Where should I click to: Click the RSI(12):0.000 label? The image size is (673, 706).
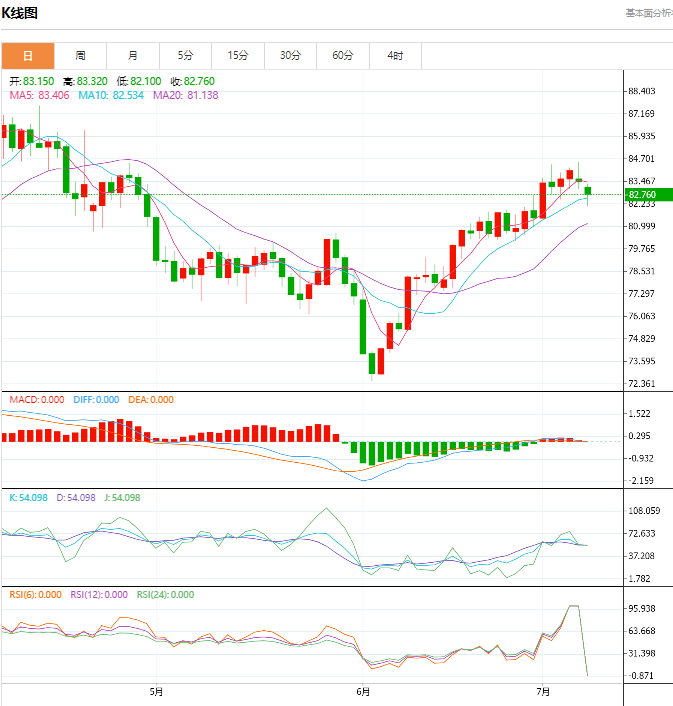[99, 595]
